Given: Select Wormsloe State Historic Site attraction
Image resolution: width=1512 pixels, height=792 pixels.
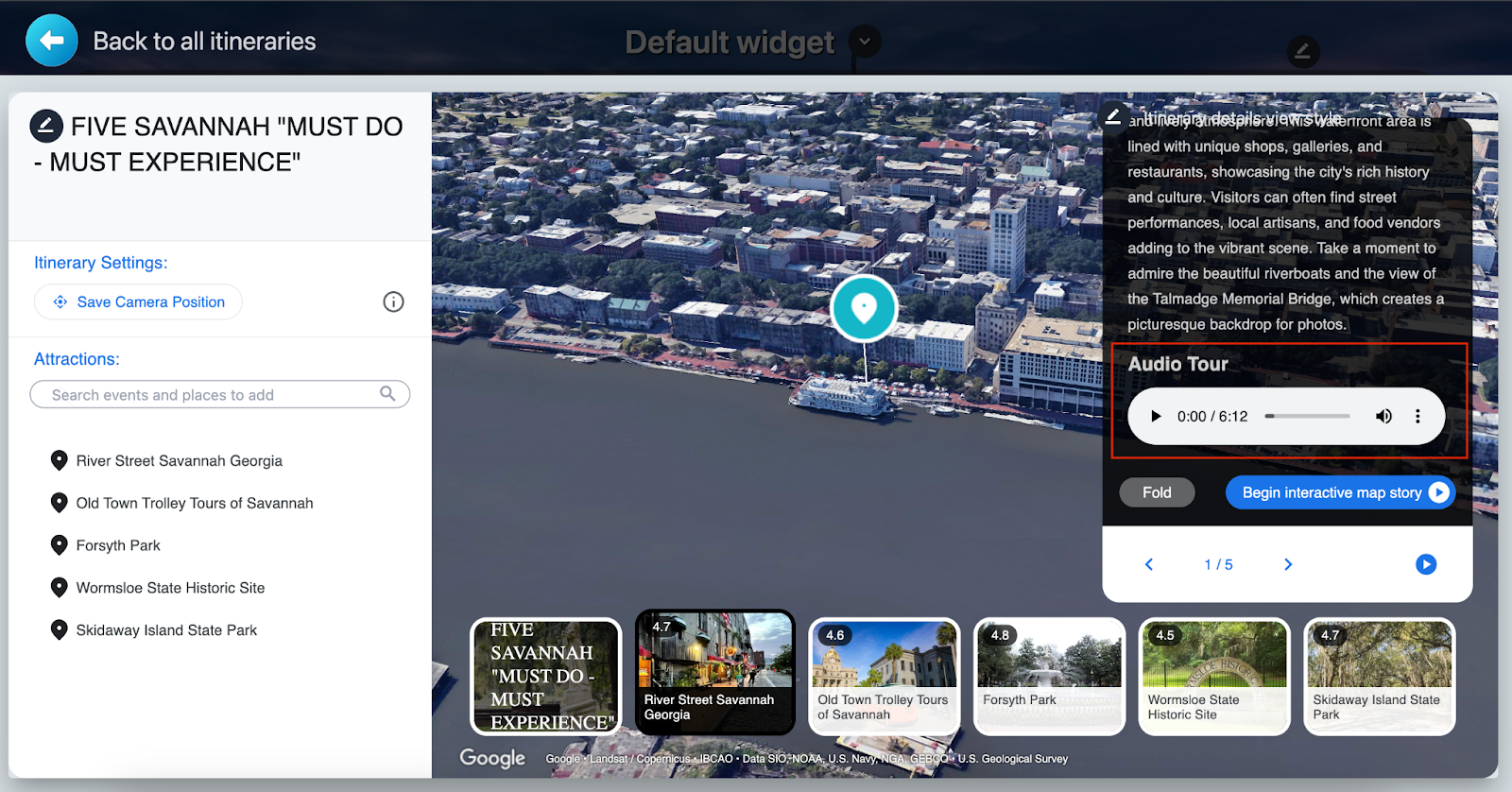Looking at the screenshot, I should pos(170,588).
